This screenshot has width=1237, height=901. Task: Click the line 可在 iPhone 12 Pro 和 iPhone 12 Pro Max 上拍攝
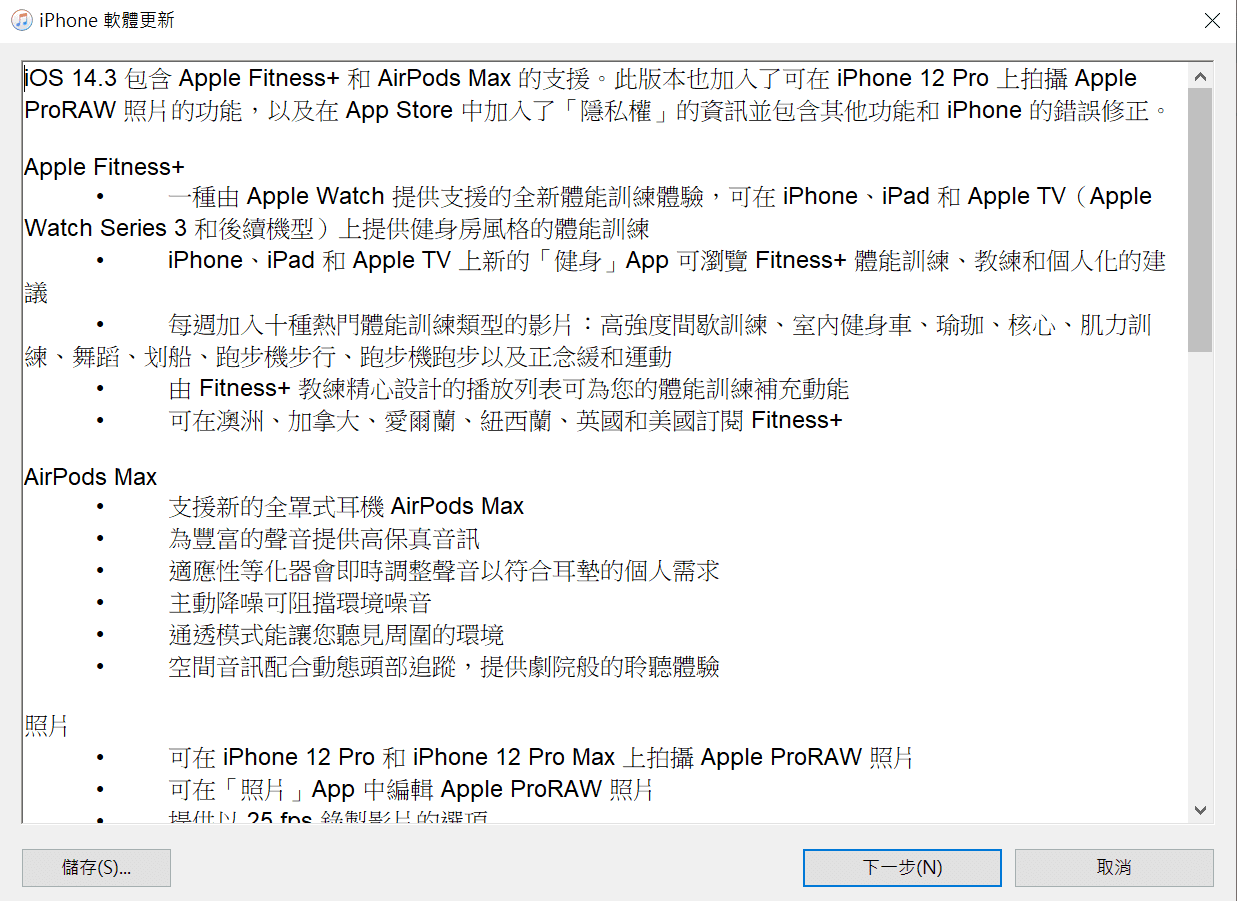[x=541, y=758]
